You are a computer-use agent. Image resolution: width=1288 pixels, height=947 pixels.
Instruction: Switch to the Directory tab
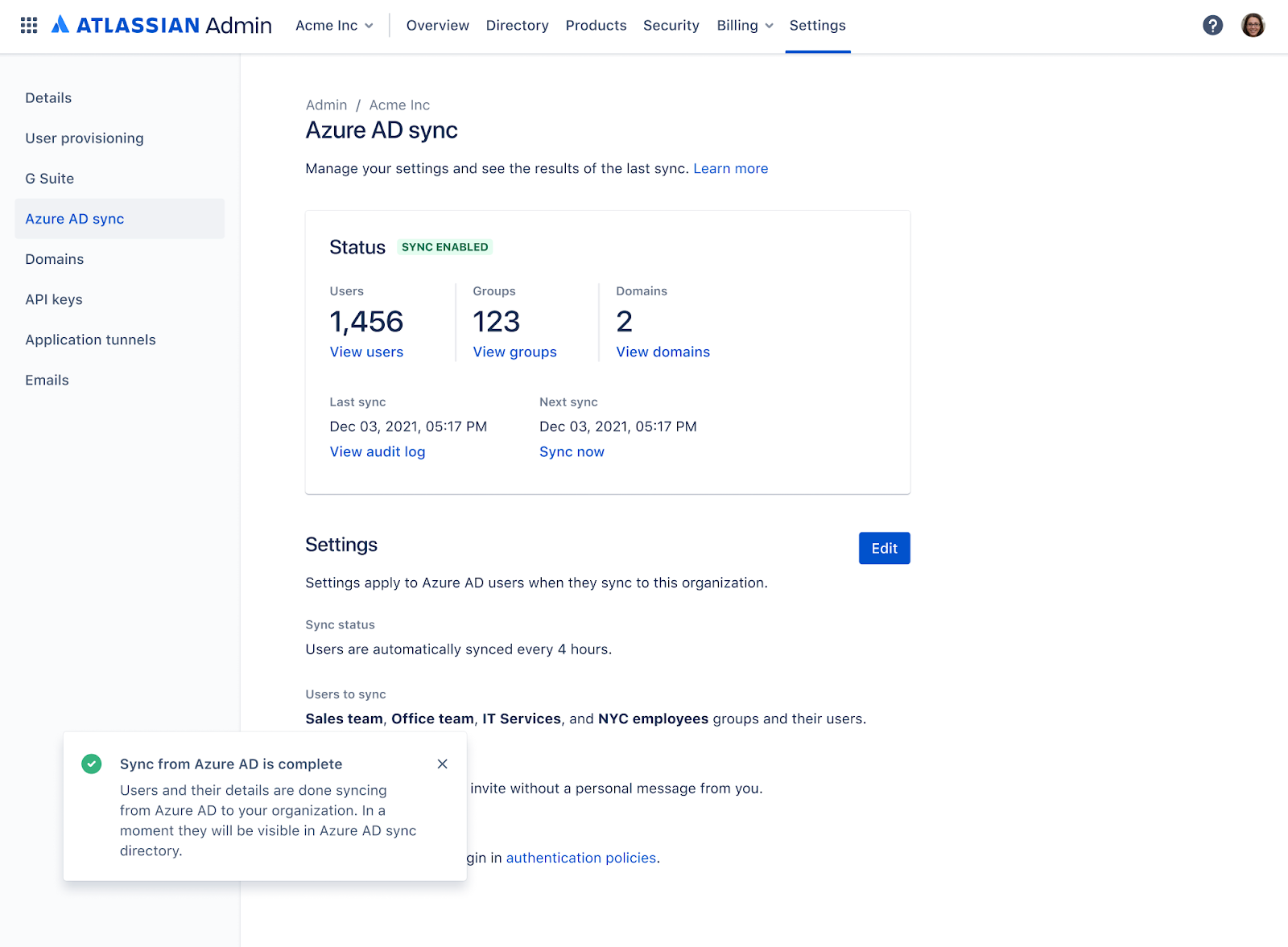tap(517, 26)
